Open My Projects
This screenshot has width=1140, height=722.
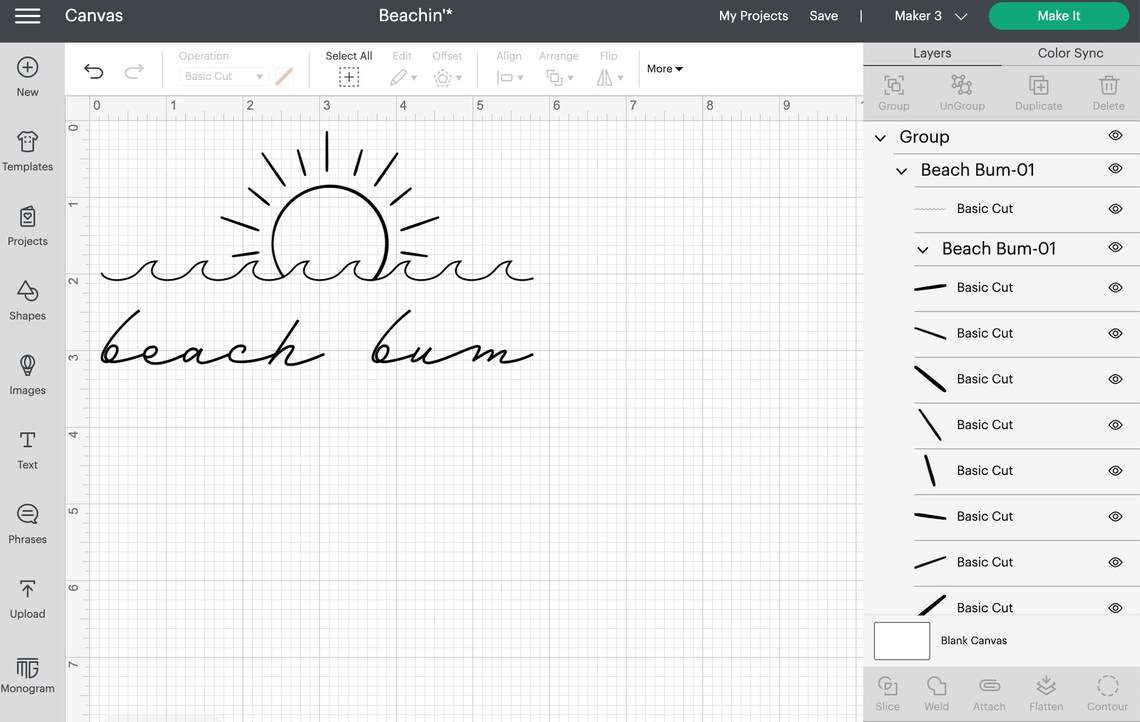click(753, 15)
